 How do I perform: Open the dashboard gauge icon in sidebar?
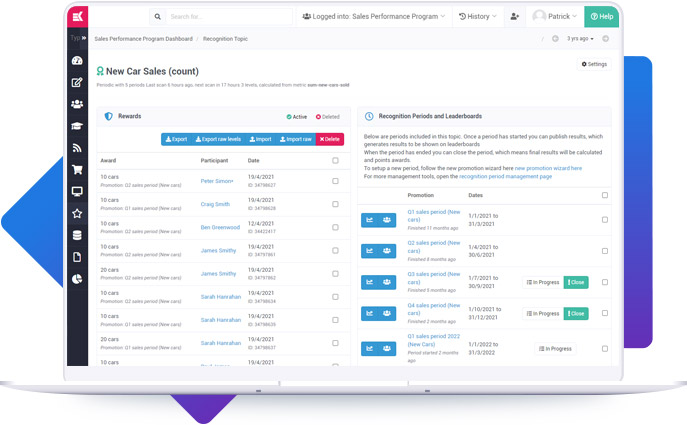[x=77, y=60]
